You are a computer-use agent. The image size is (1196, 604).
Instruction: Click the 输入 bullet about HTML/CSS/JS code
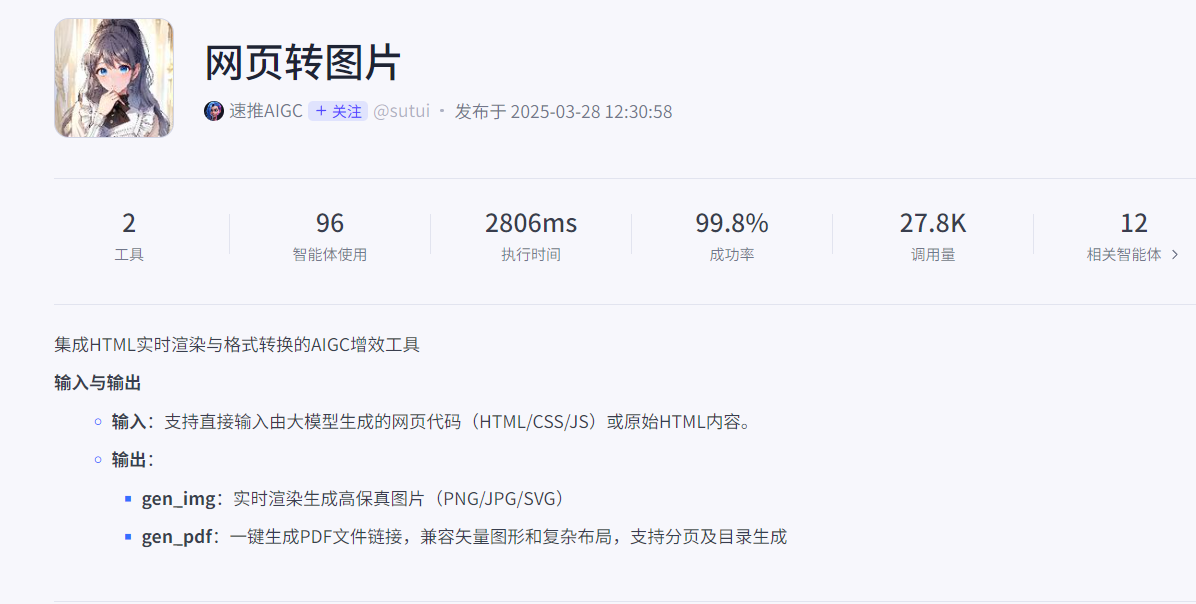[x=432, y=421]
